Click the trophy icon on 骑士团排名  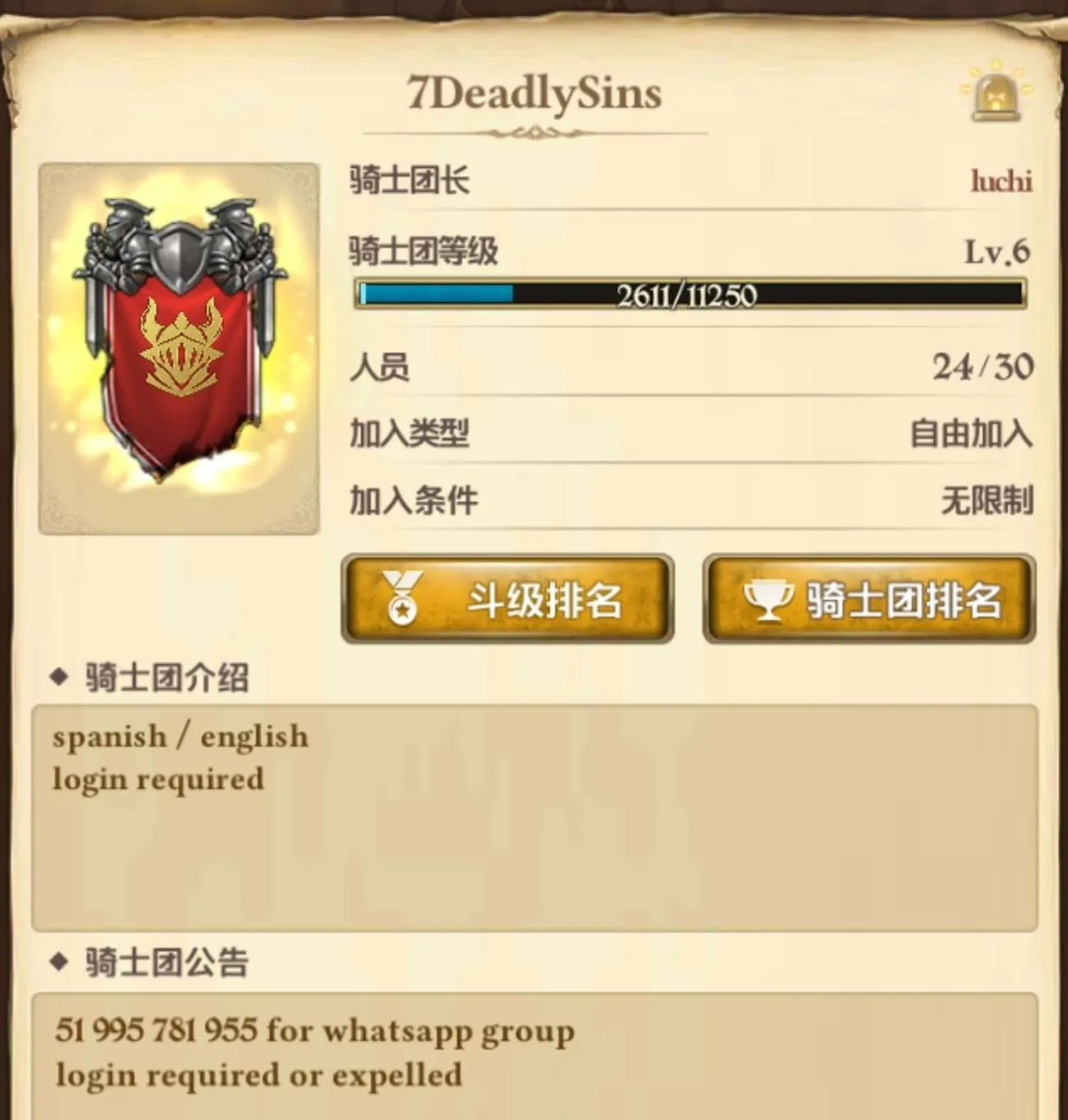click(768, 600)
